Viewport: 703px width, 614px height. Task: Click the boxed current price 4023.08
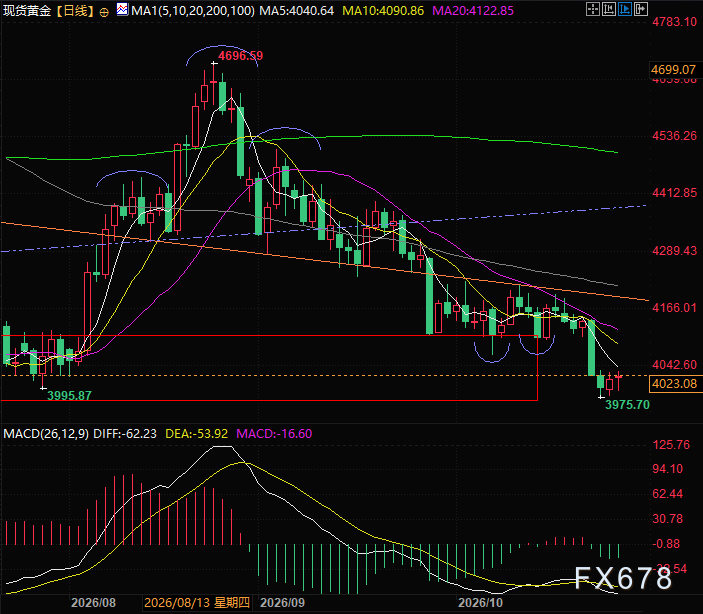(674, 384)
